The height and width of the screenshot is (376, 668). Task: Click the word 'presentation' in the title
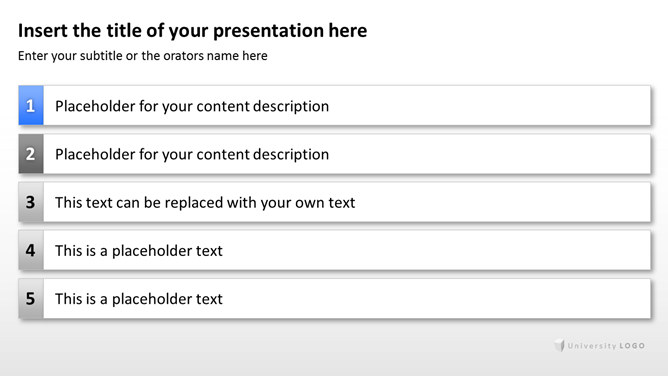point(268,32)
